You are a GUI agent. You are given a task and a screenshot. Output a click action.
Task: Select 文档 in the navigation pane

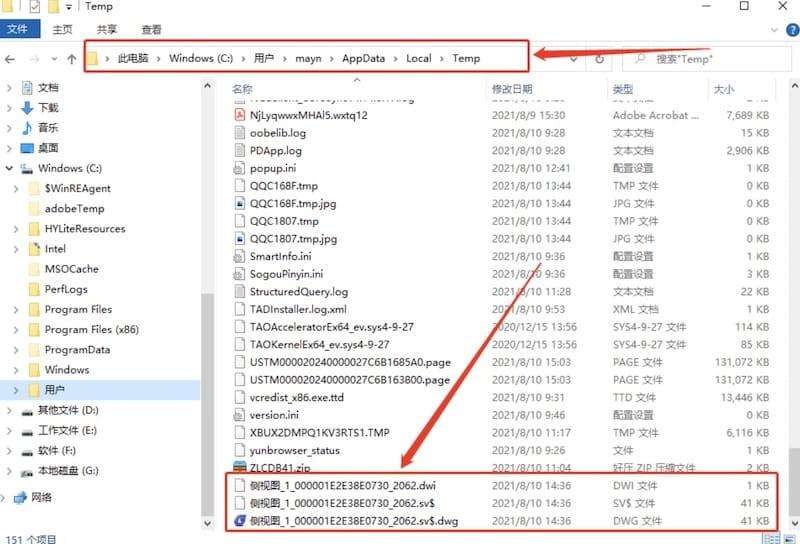click(x=48, y=88)
